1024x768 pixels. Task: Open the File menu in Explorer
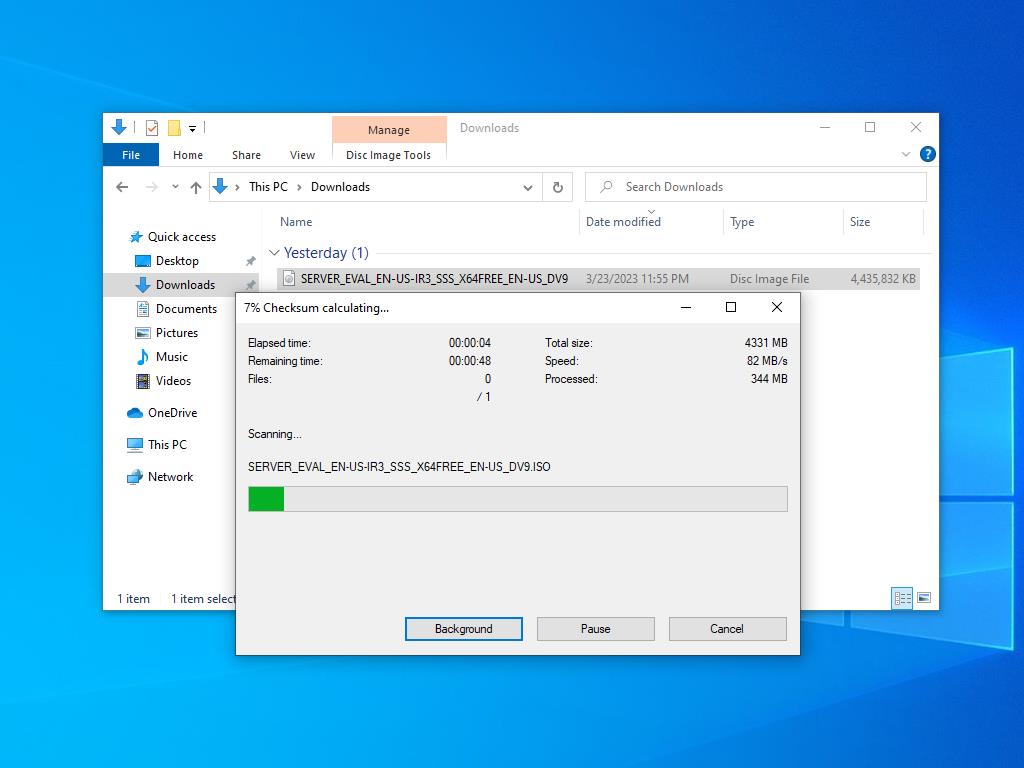tap(131, 155)
